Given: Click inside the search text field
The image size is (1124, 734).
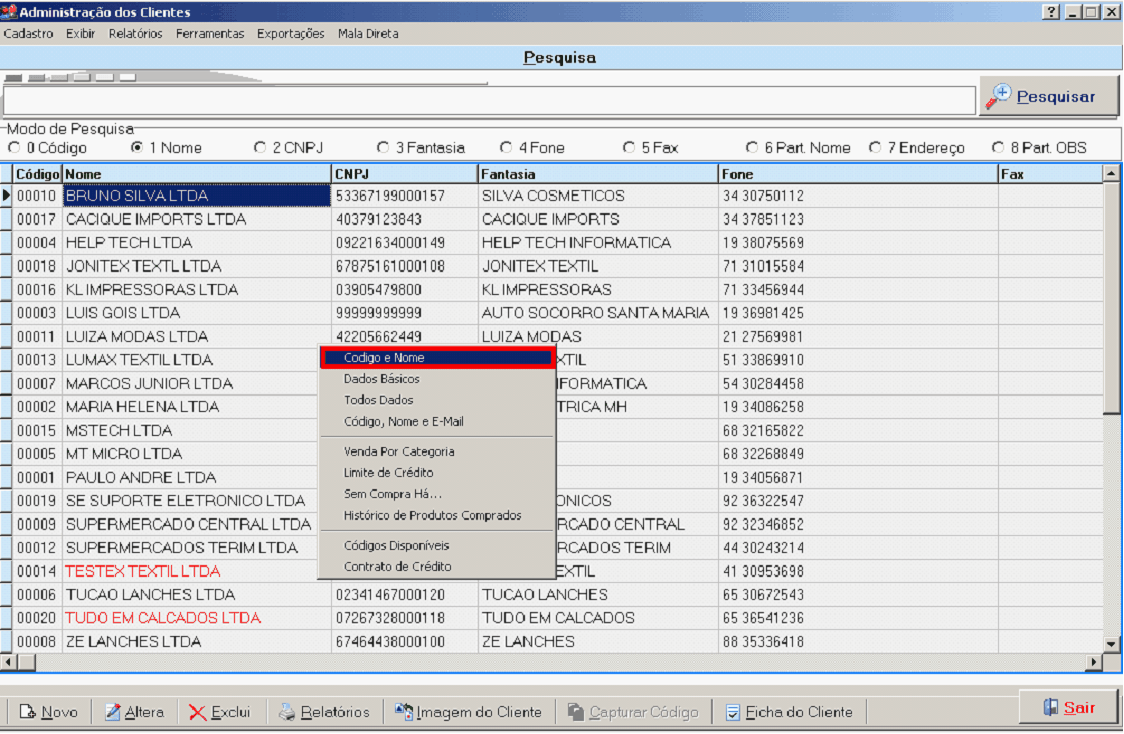Looking at the screenshot, I should (488, 100).
